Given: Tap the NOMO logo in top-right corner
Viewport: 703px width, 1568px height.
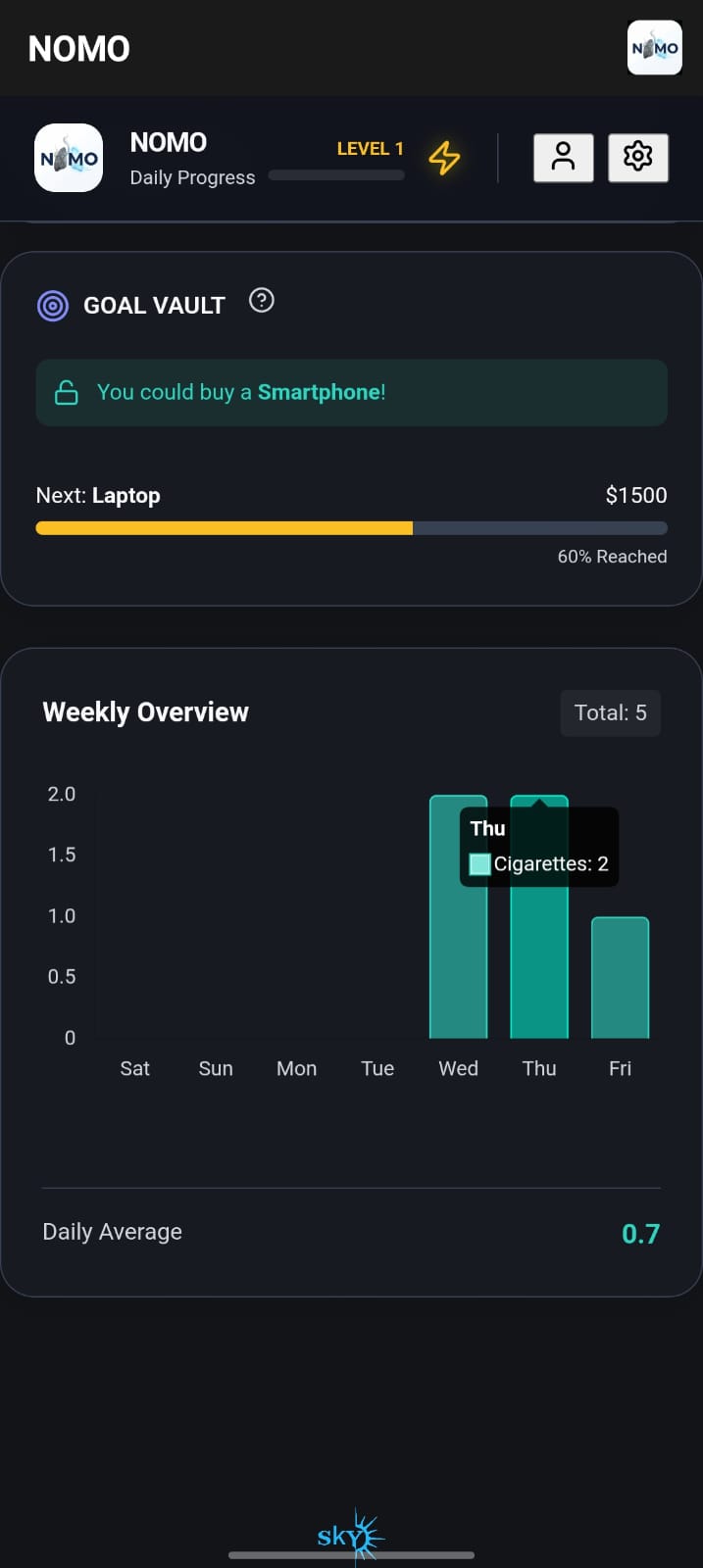Looking at the screenshot, I should (655, 48).
